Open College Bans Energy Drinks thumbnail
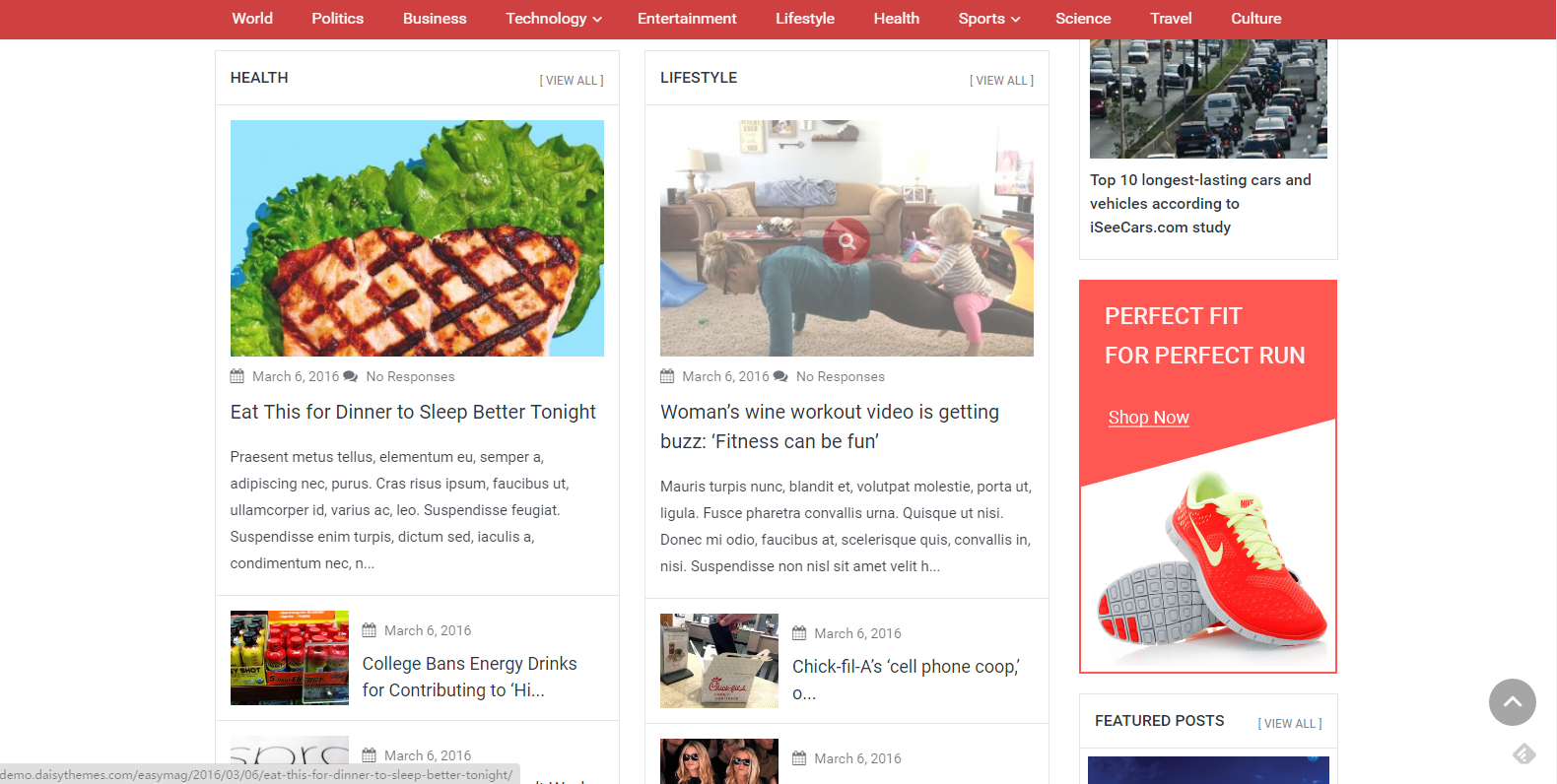Viewport: 1557px width, 784px height. tap(290, 658)
